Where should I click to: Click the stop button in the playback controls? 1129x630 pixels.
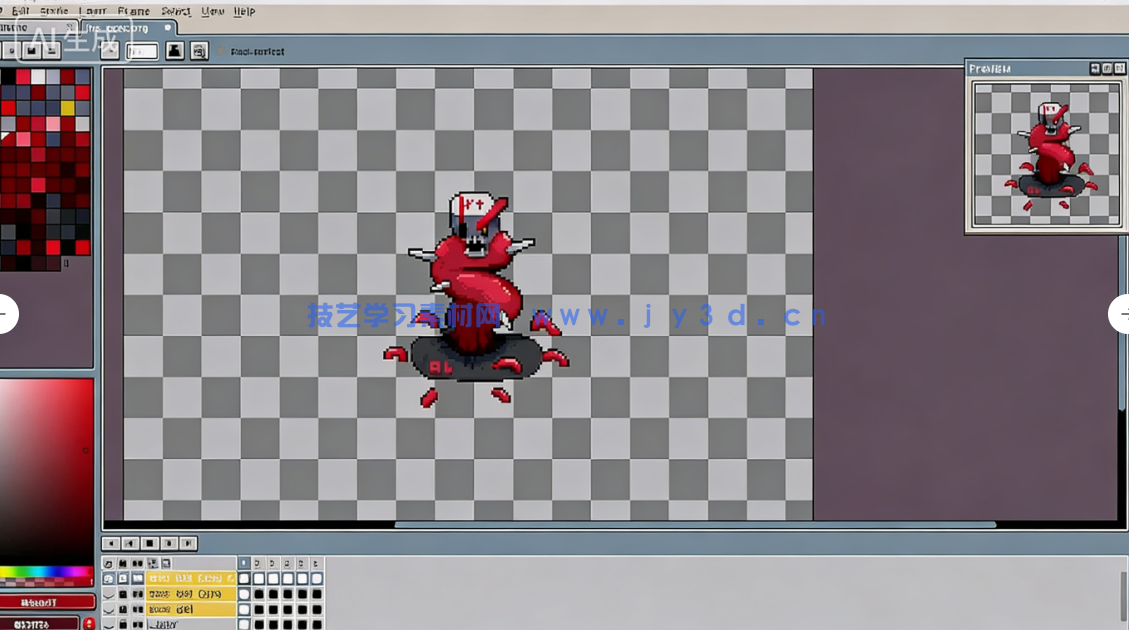point(150,544)
